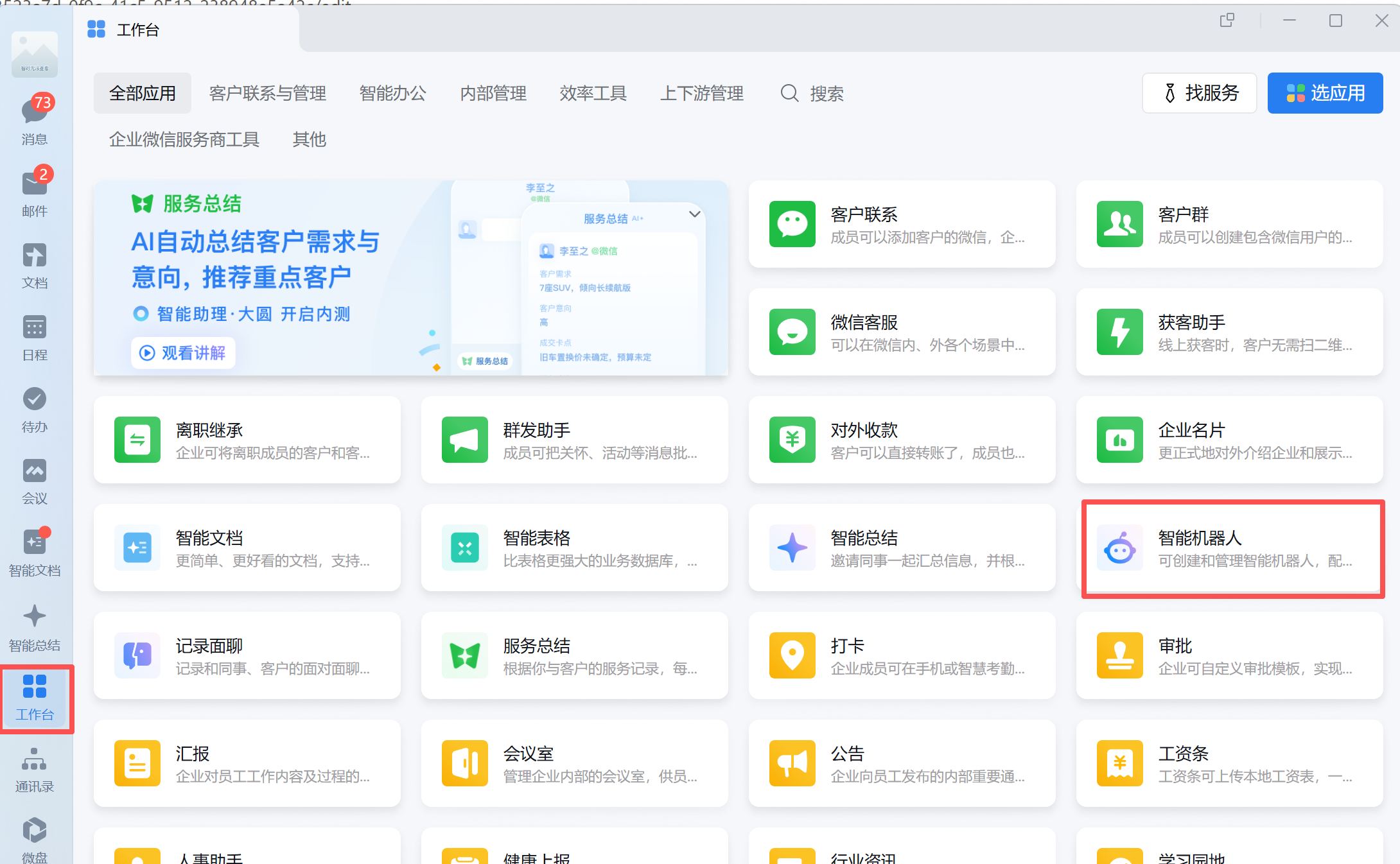Switch to the 内部管理 tab
Image resolution: width=1400 pixels, height=864 pixels.
pyautogui.click(x=493, y=93)
